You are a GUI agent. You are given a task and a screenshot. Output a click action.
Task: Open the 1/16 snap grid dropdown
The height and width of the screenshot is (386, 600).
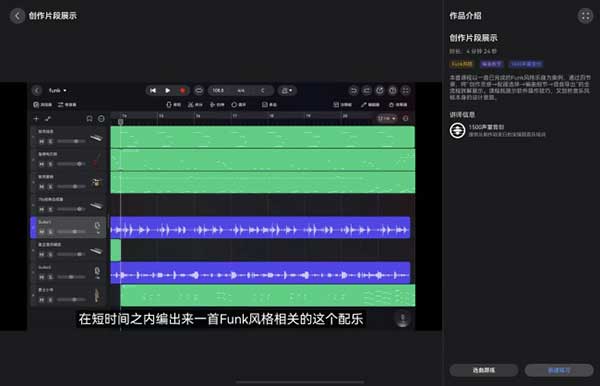pyautogui.click(x=387, y=118)
